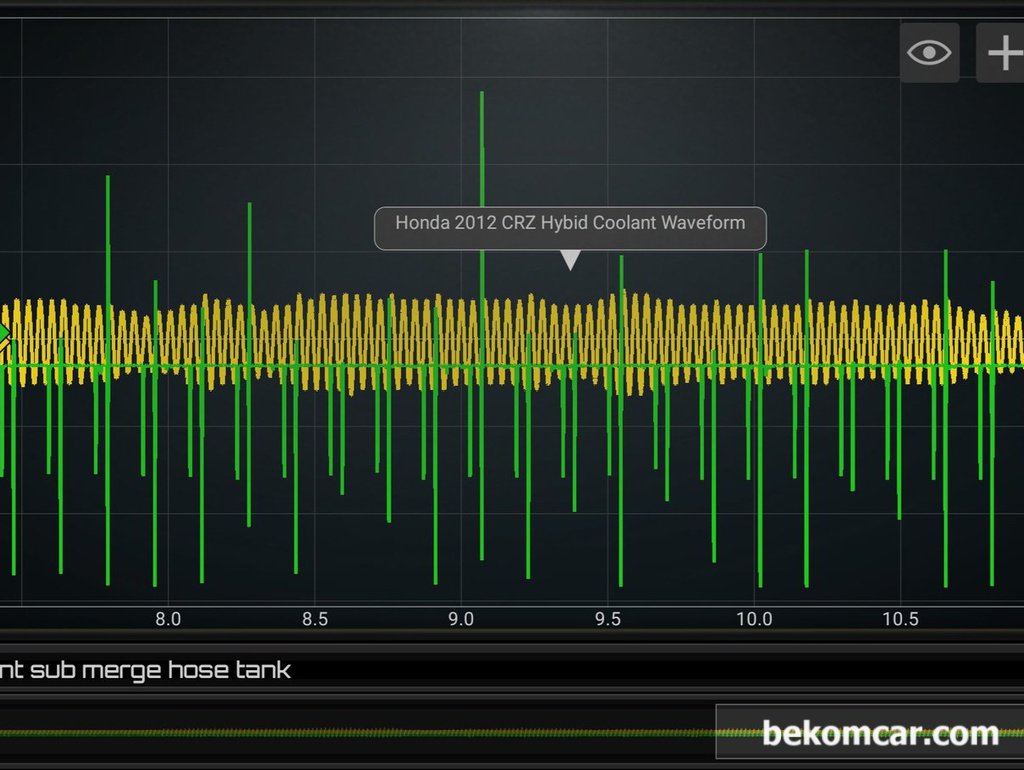The image size is (1024, 770).
Task: Select the 10.0 mark on time axis
Action: tap(754, 619)
